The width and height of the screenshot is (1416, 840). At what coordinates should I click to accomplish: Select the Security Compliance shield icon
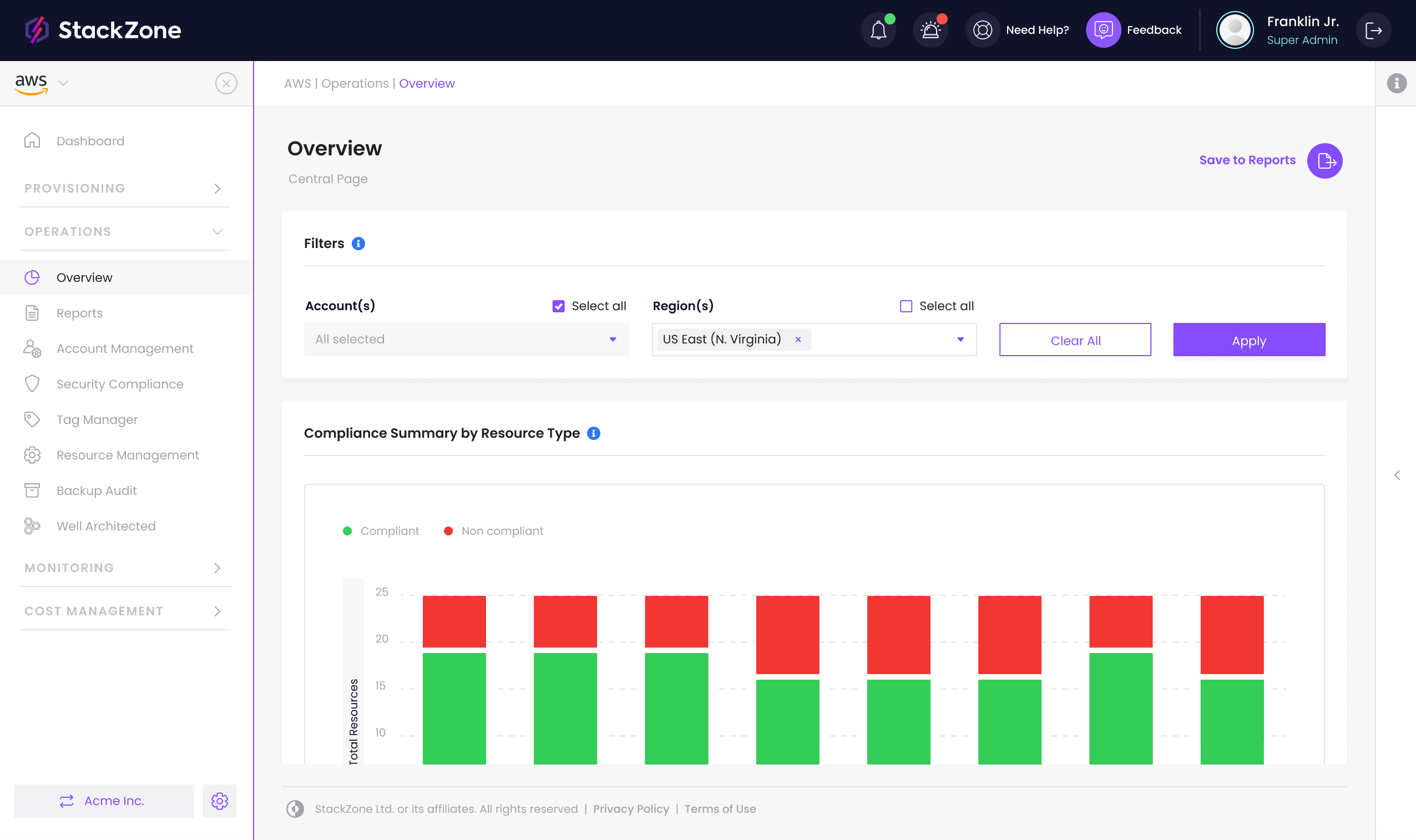point(32,384)
